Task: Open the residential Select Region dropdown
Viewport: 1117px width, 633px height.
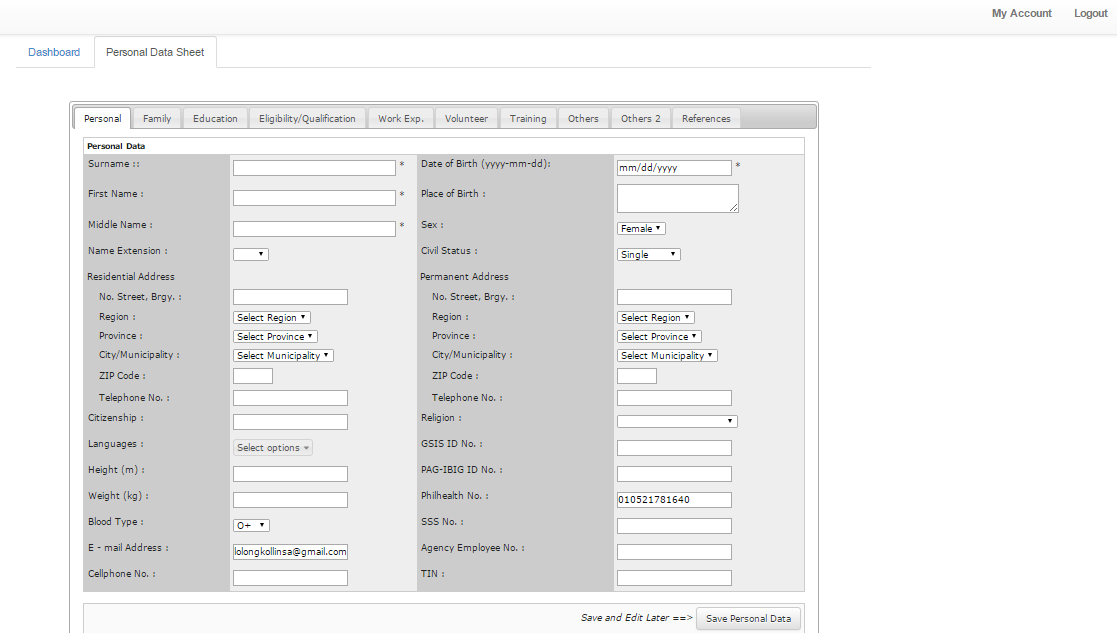Action: pyautogui.click(x=271, y=316)
